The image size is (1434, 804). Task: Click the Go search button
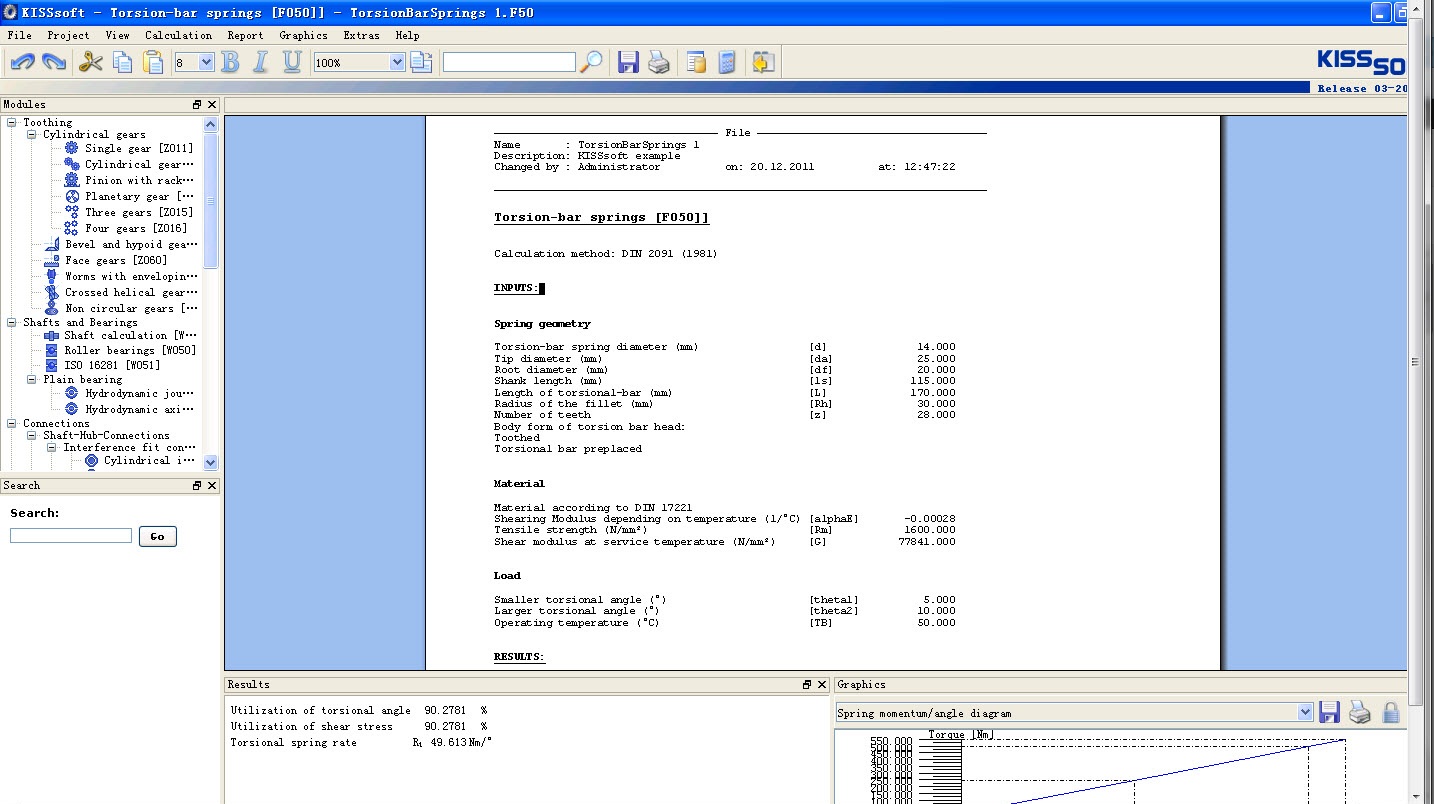click(x=158, y=536)
